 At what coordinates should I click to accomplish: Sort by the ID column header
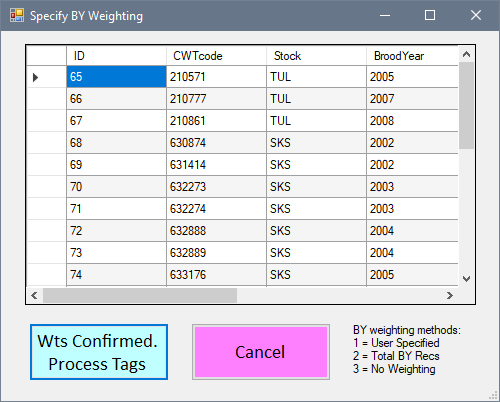pos(116,56)
